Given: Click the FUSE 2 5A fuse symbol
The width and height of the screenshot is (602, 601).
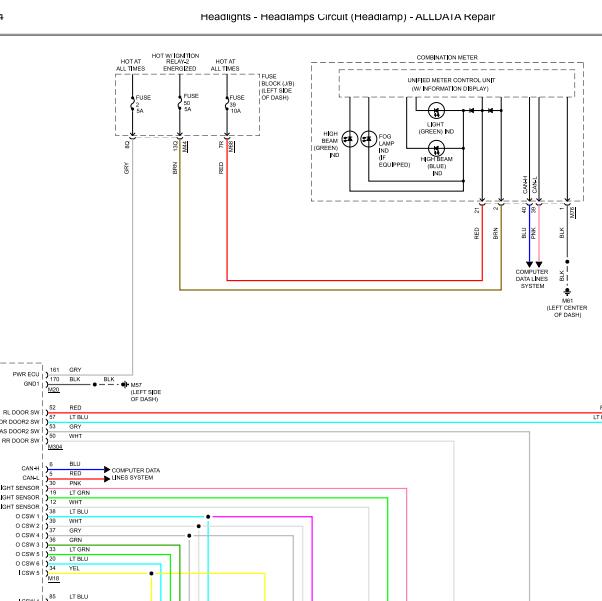Looking at the screenshot, I should (x=132, y=104).
